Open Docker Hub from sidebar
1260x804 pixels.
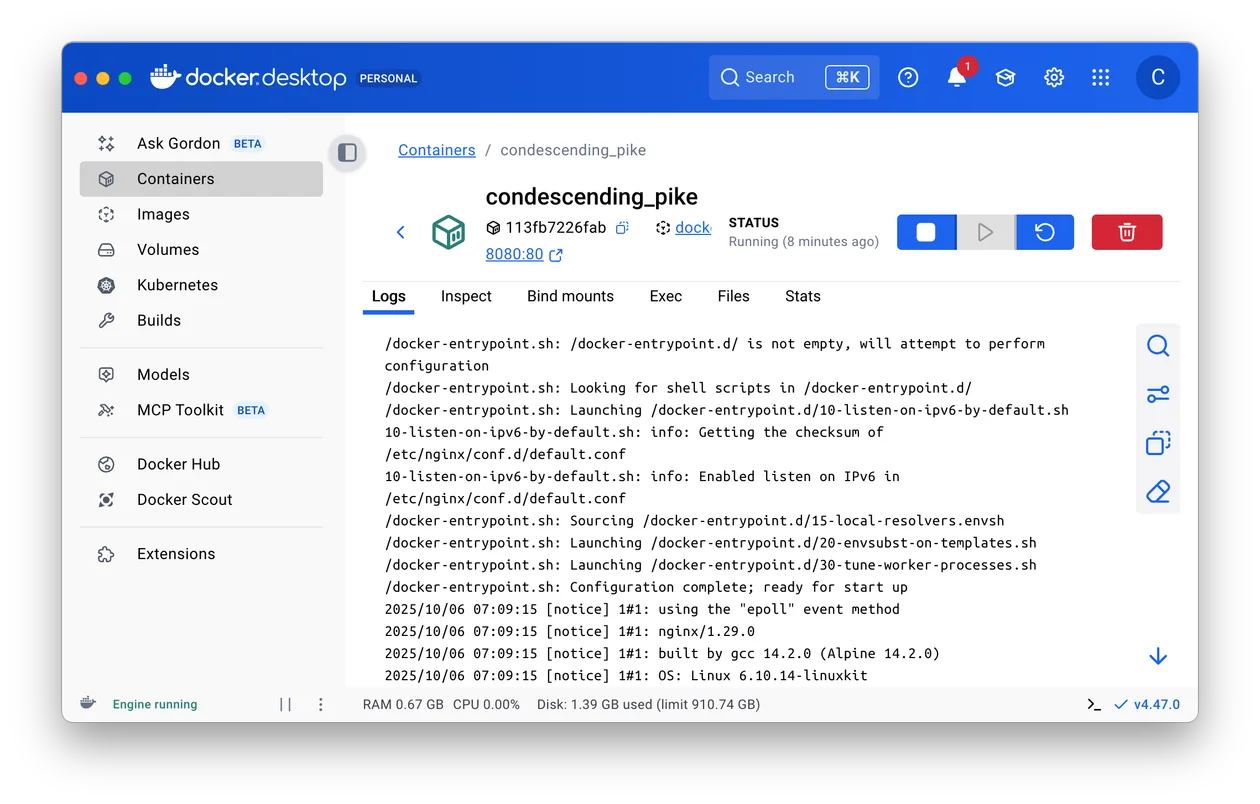[201, 464]
